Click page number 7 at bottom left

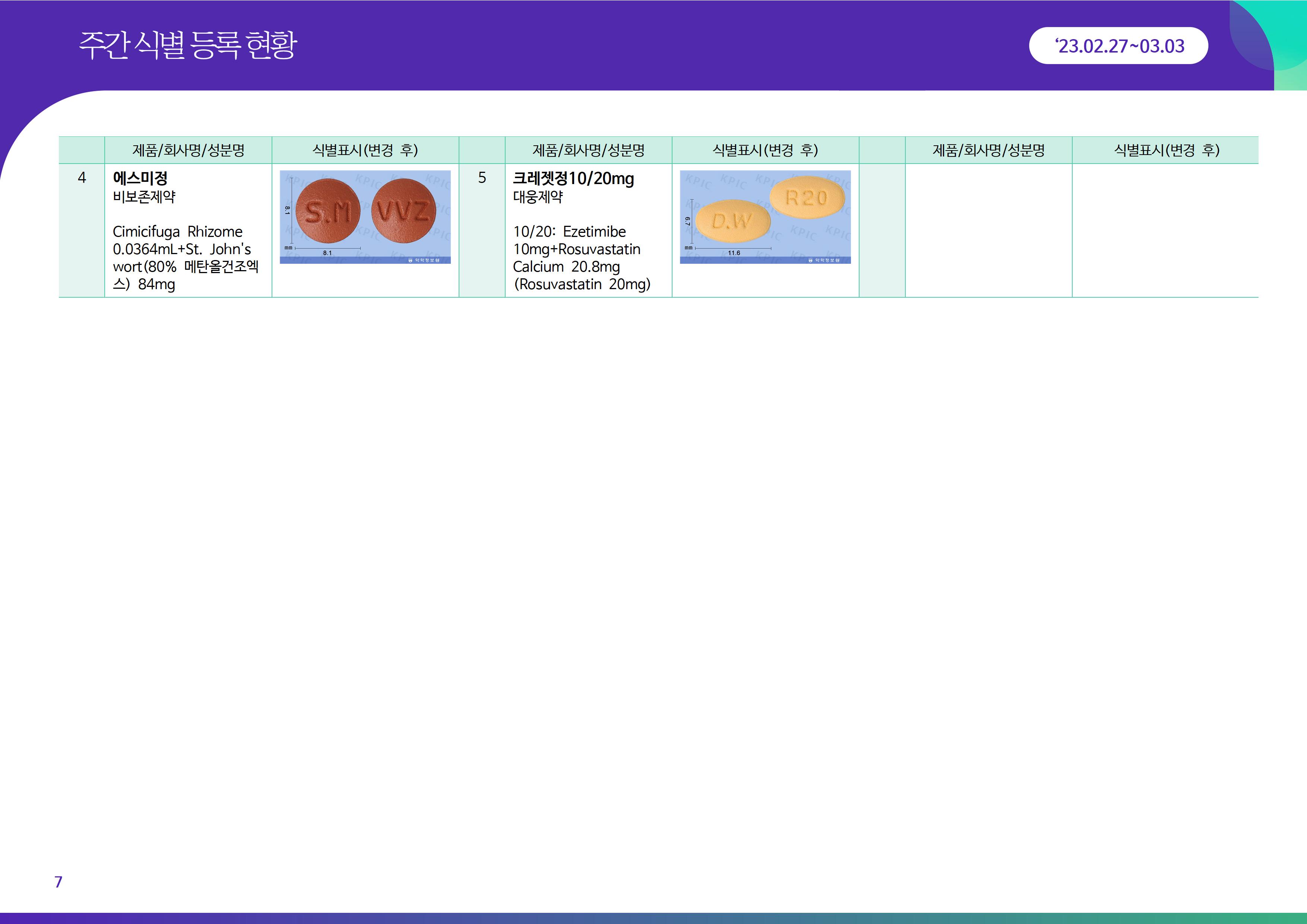[x=58, y=881]
